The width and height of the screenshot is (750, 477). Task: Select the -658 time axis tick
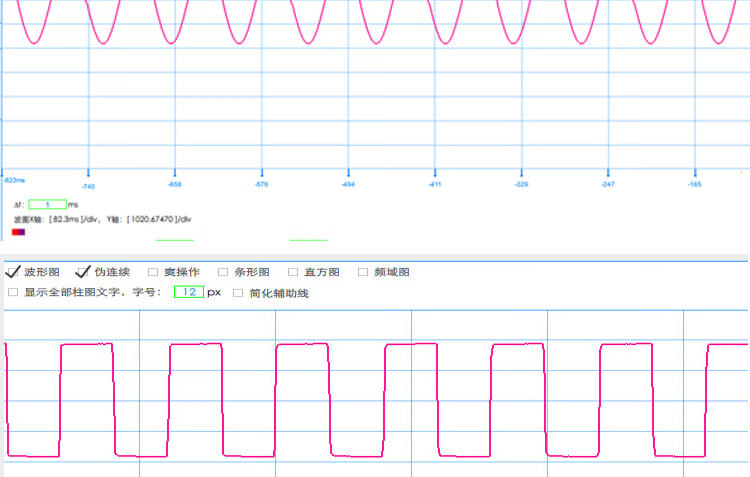(x=175, y=186)
